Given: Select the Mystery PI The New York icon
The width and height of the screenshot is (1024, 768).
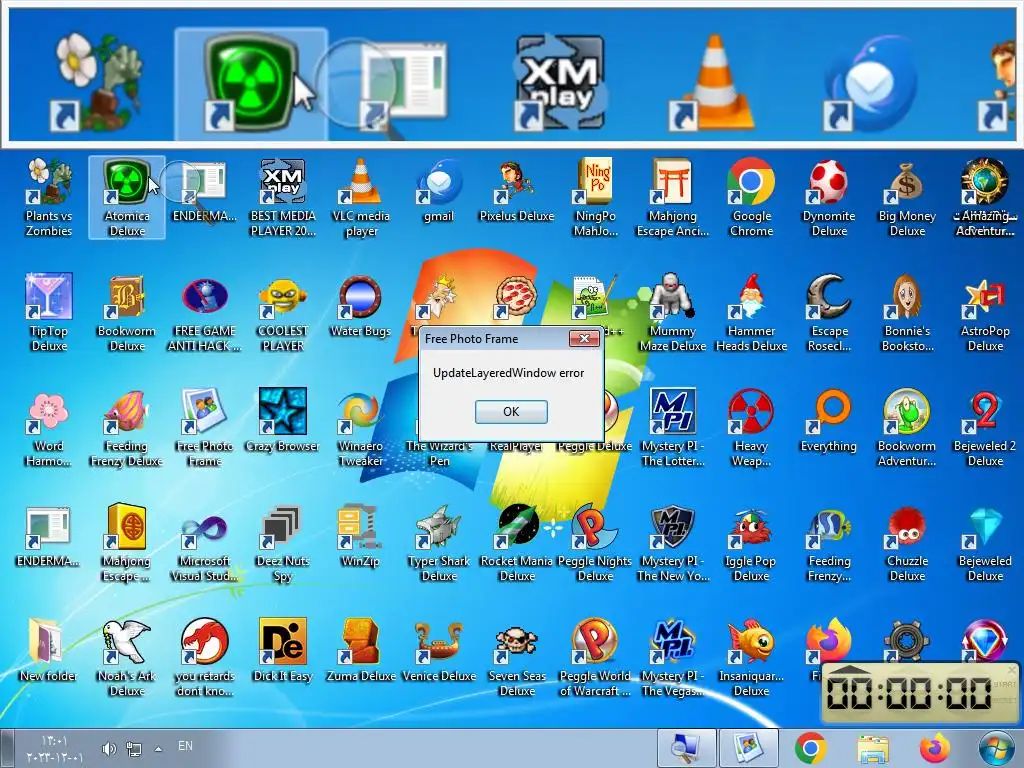Looking at the screenshot, I should tap(673, 542).
